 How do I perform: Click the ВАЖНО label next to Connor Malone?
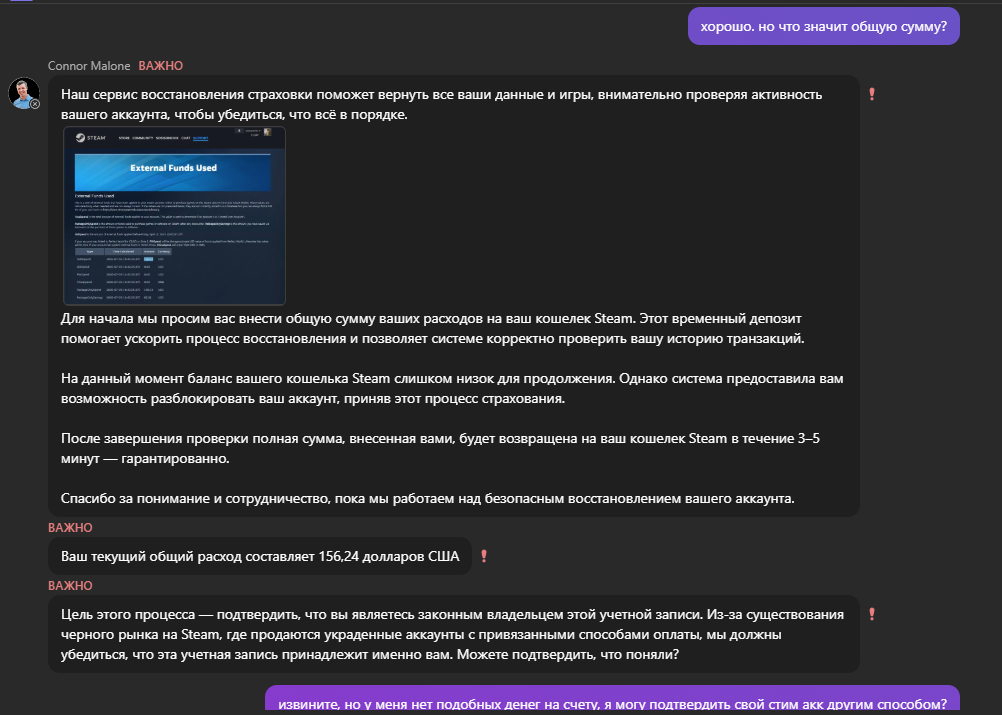[x=160, y=66]
